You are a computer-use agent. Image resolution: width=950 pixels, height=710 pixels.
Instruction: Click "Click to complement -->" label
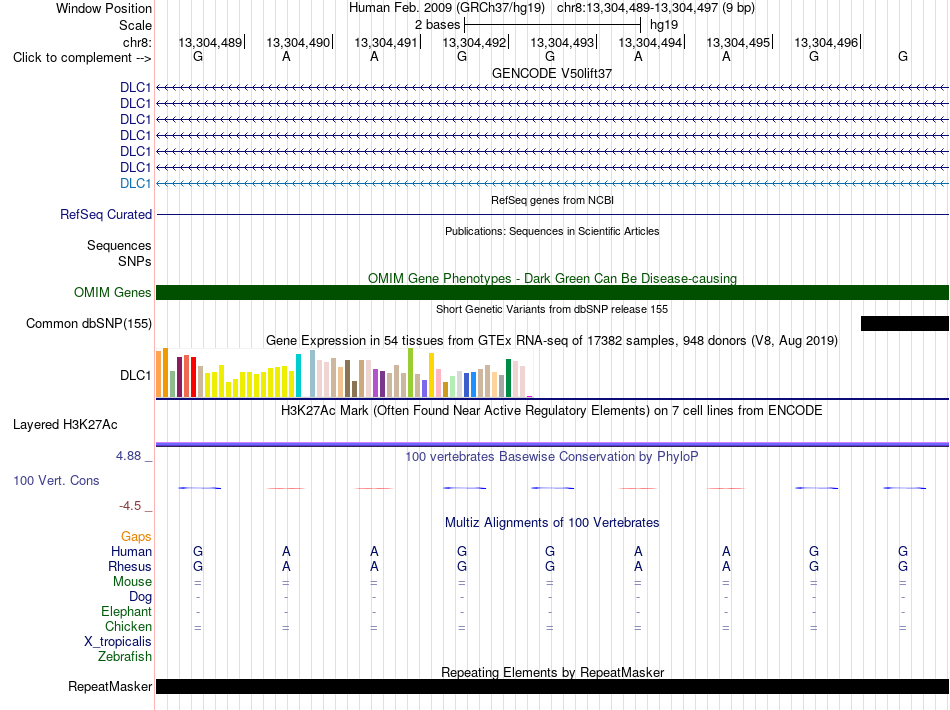(x=82, y=58)
